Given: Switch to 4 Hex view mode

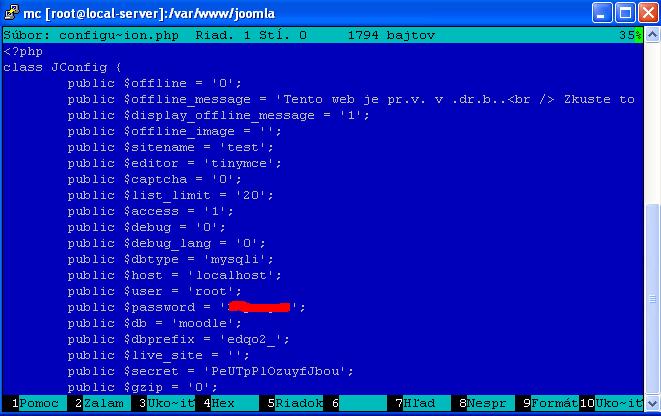Looking at the screenshot, I should pos(222,403).
